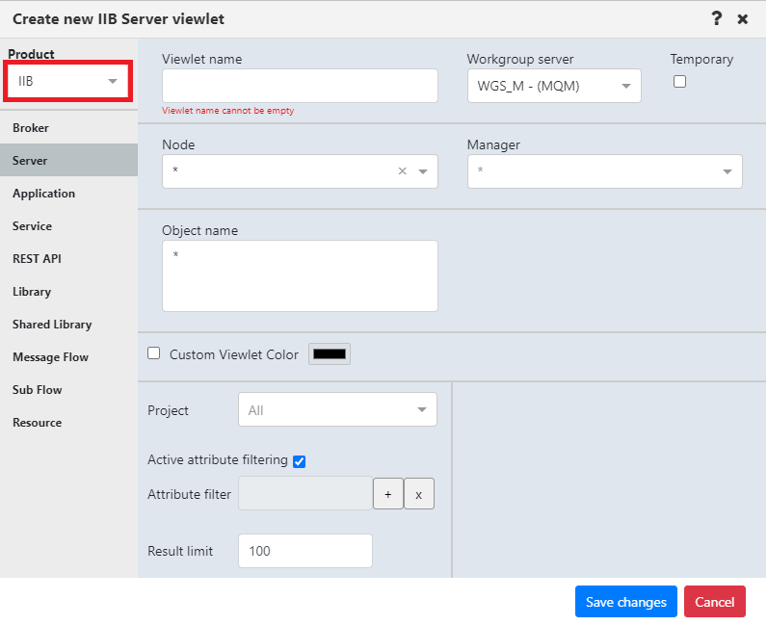
Task: Select Resource in the left menu
Action: coord(69,422)
